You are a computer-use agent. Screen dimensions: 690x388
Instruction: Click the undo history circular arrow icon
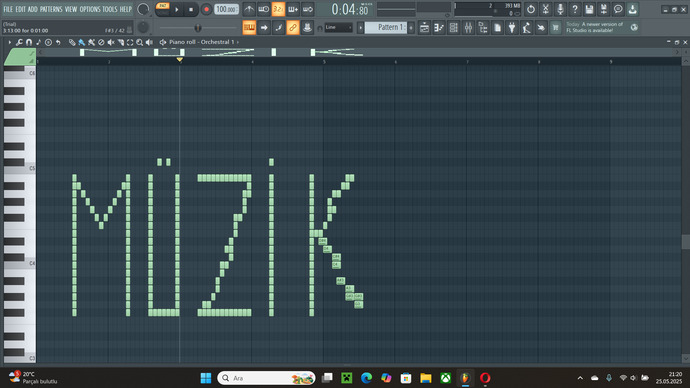[531, 9]
